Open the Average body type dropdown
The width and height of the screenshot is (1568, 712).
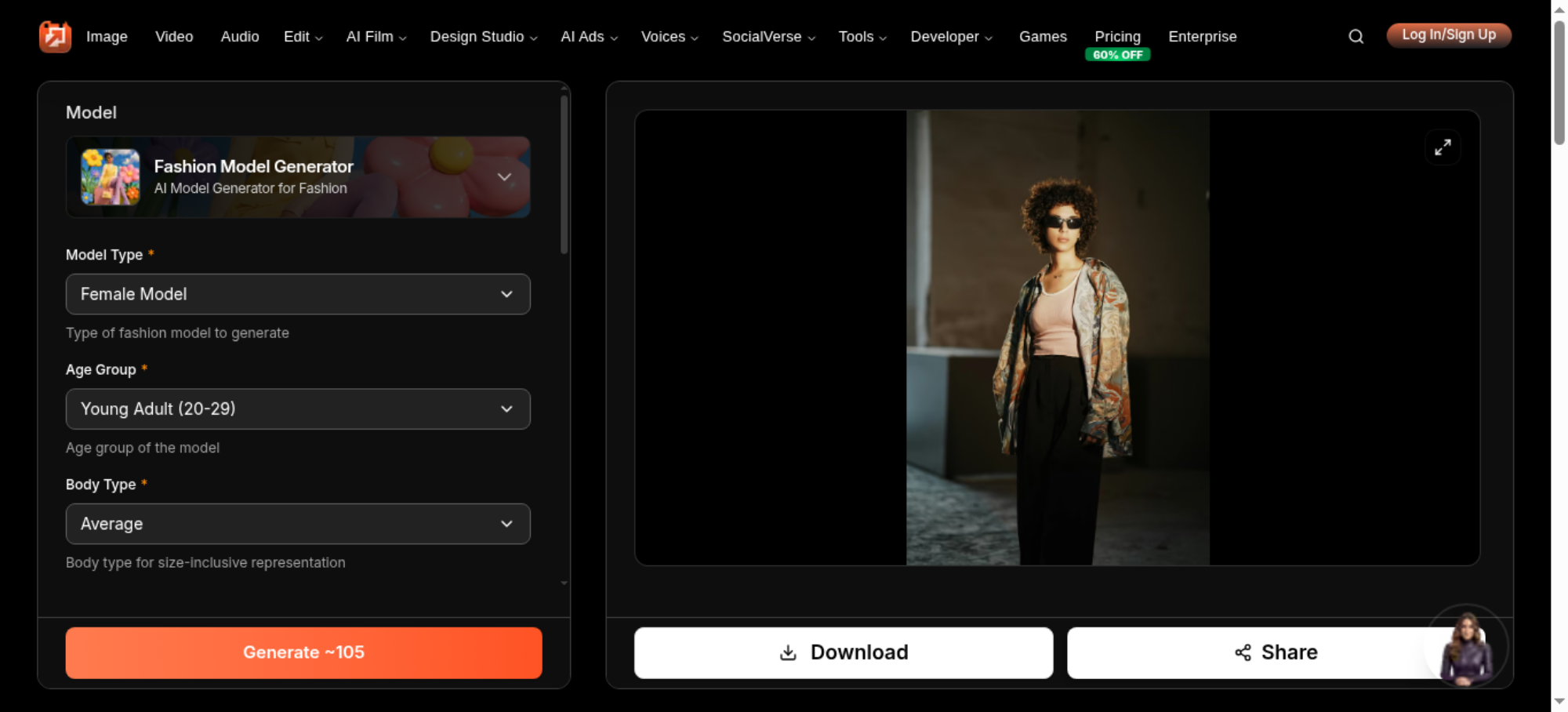pyautogui.click(x=298, y=524)
